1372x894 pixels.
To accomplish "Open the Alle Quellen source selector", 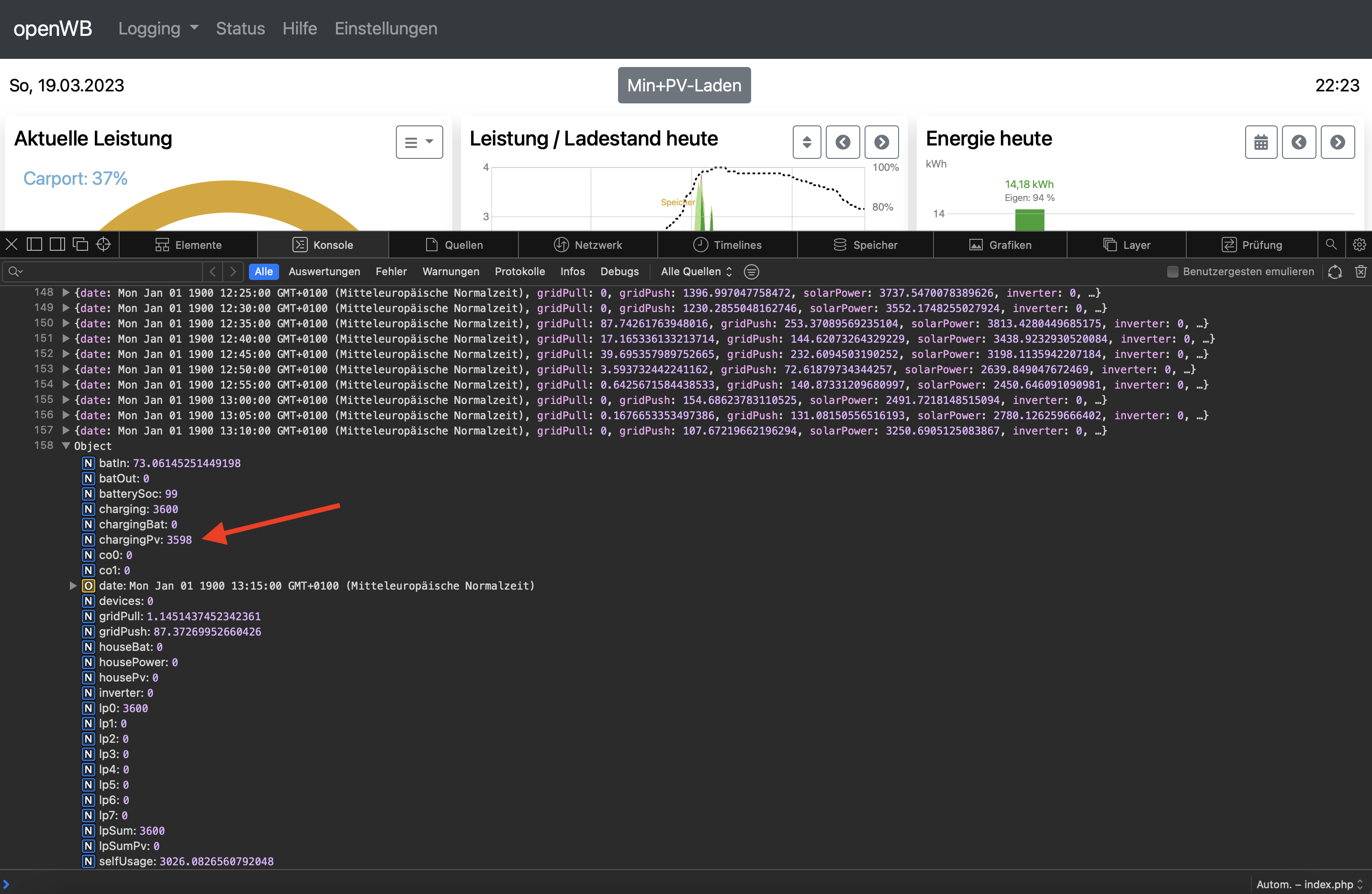I will coord(696,271).
